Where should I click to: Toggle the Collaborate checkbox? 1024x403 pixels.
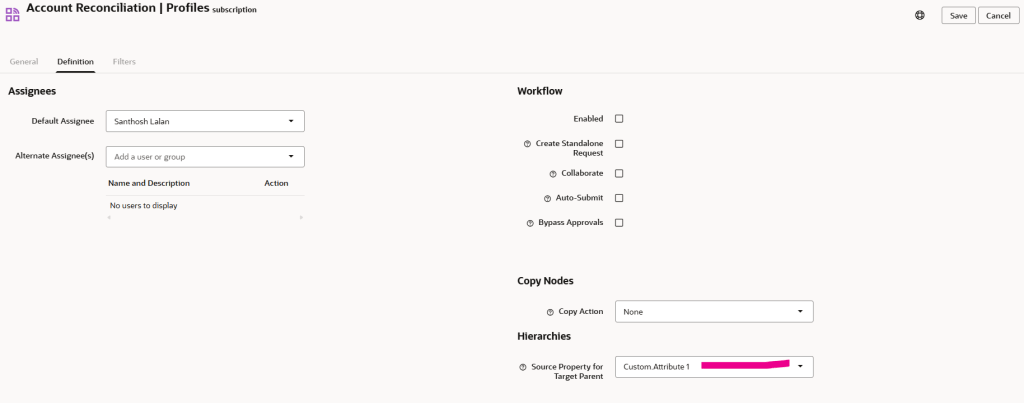click(619, 174)
